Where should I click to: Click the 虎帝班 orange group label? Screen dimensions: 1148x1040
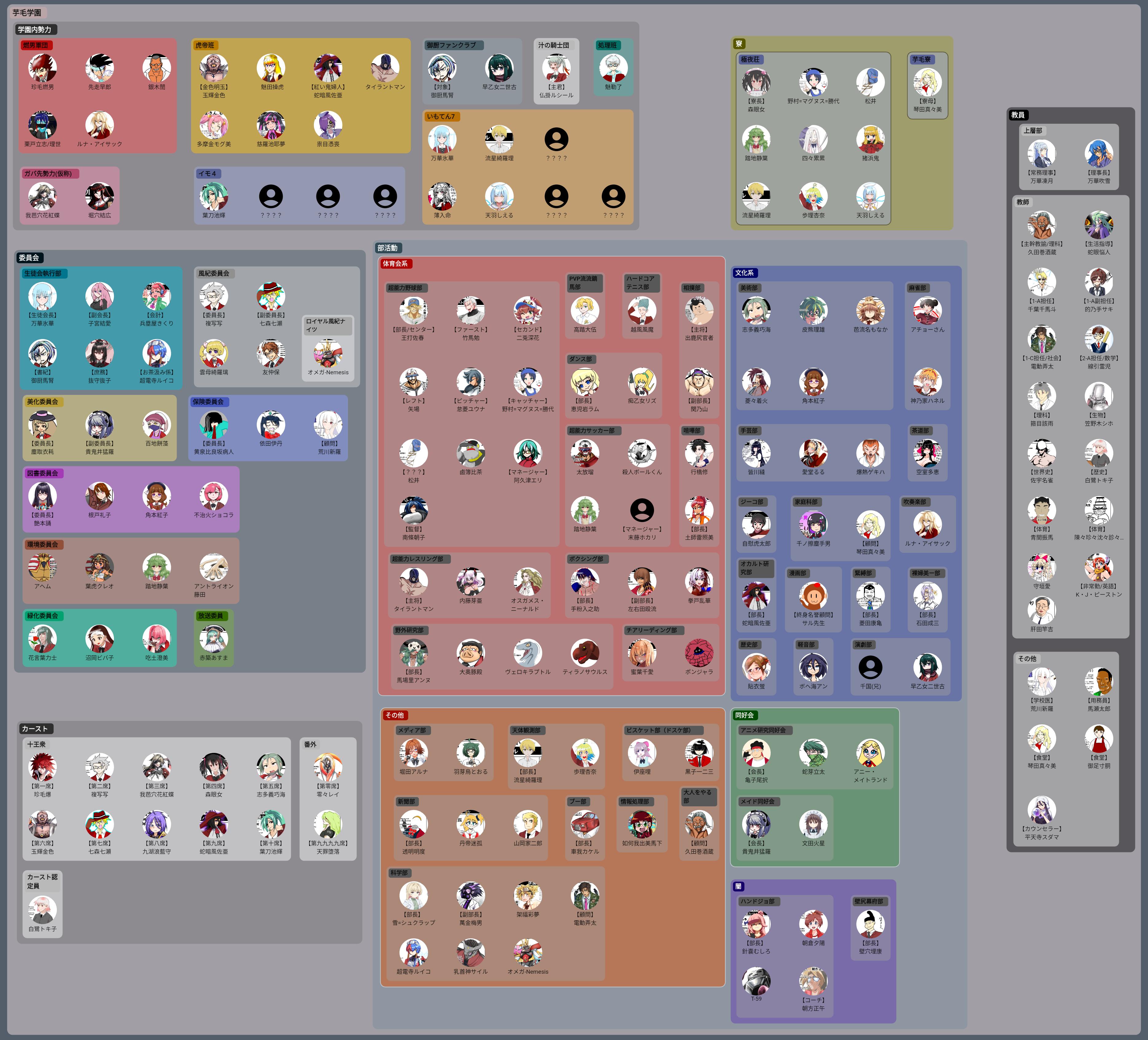(205, 45)
